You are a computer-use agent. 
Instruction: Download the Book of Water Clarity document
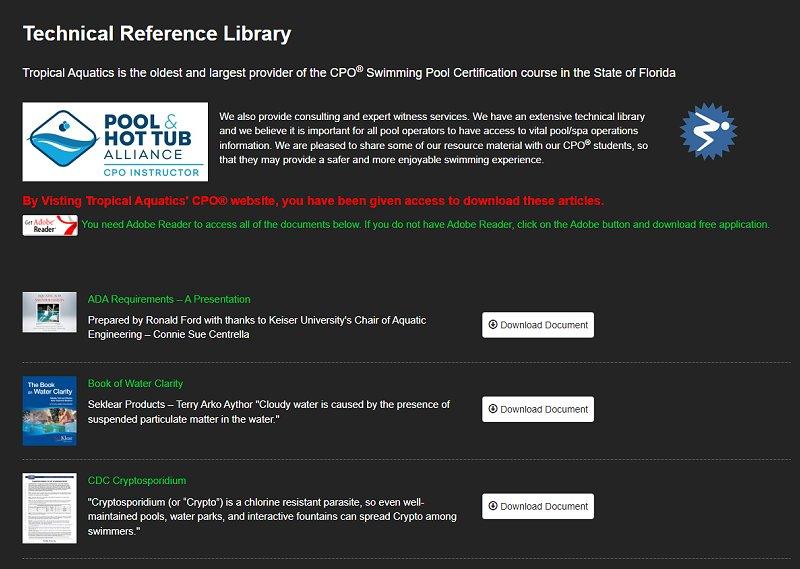click(x=537, y=409)
